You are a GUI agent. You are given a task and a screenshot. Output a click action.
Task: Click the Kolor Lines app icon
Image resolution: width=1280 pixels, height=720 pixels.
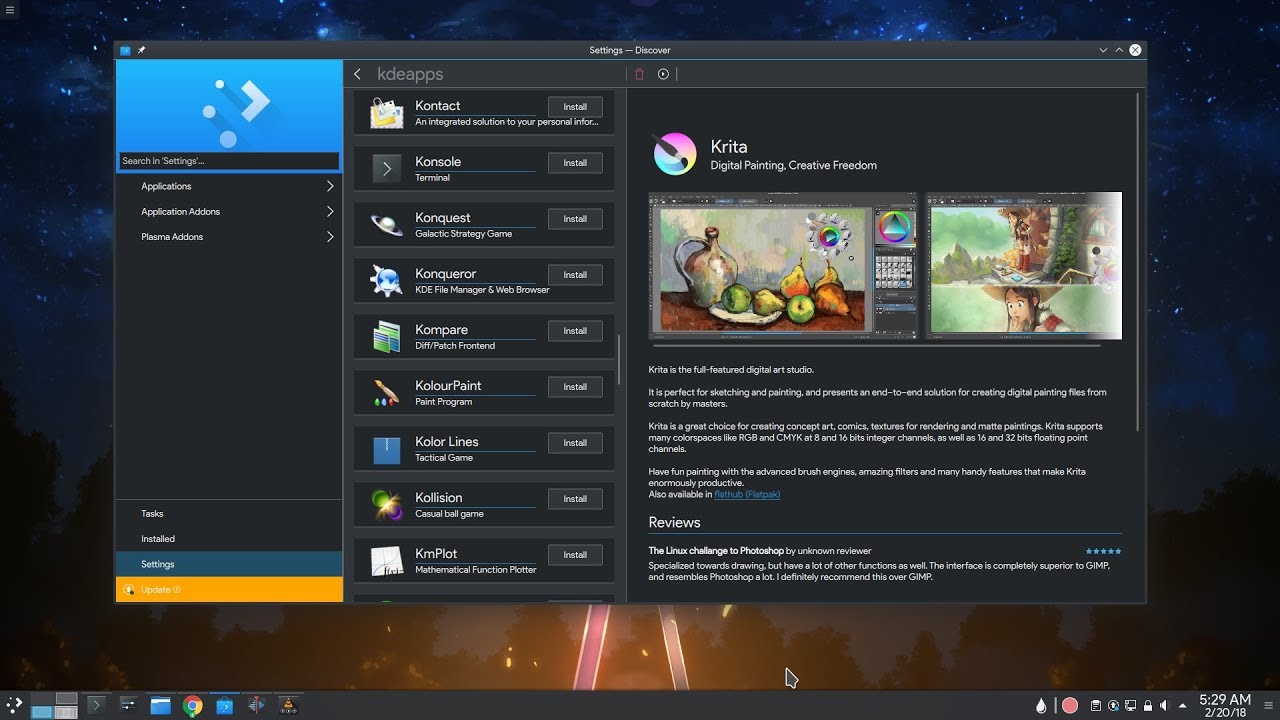point(387,449)
